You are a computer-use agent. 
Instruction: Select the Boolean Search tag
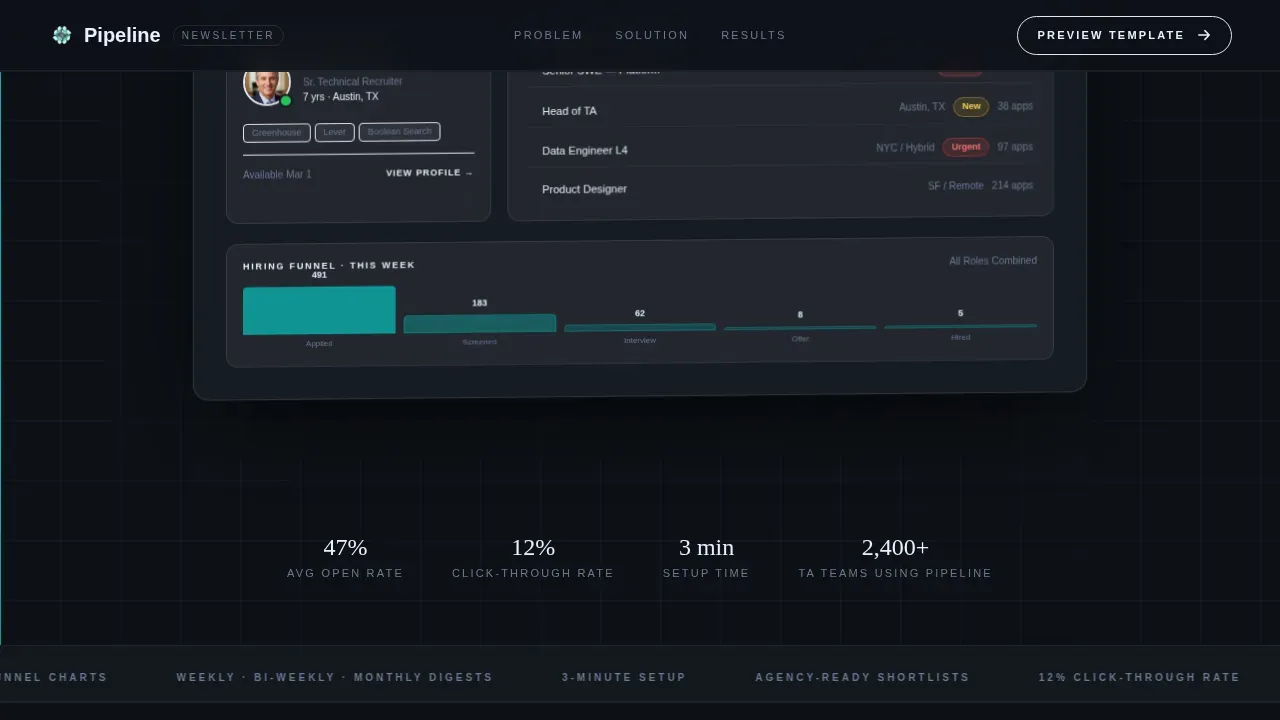pos(400,132)
